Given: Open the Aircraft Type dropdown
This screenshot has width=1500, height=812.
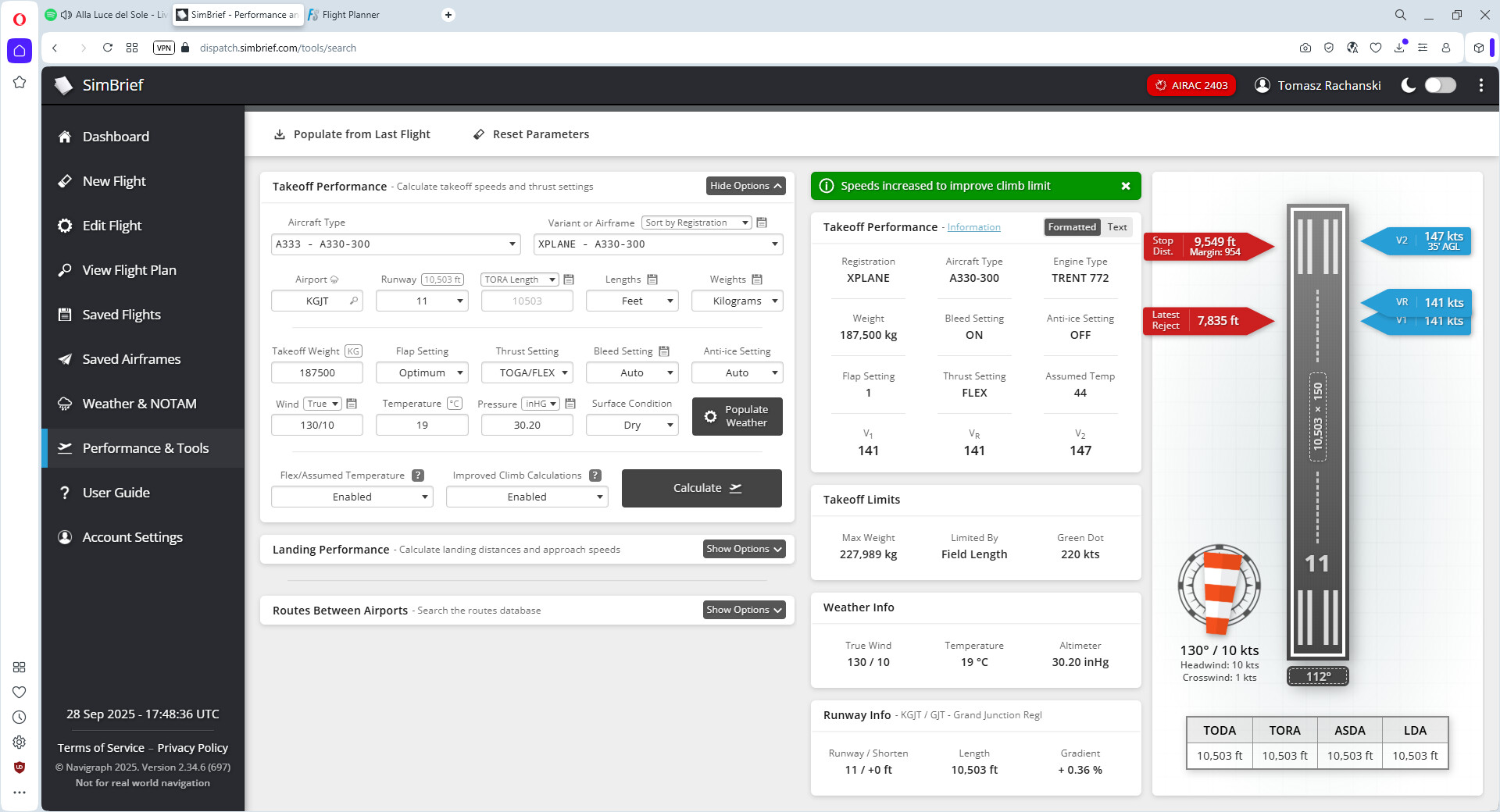Looking at the screenshot, I should [396, 244].
